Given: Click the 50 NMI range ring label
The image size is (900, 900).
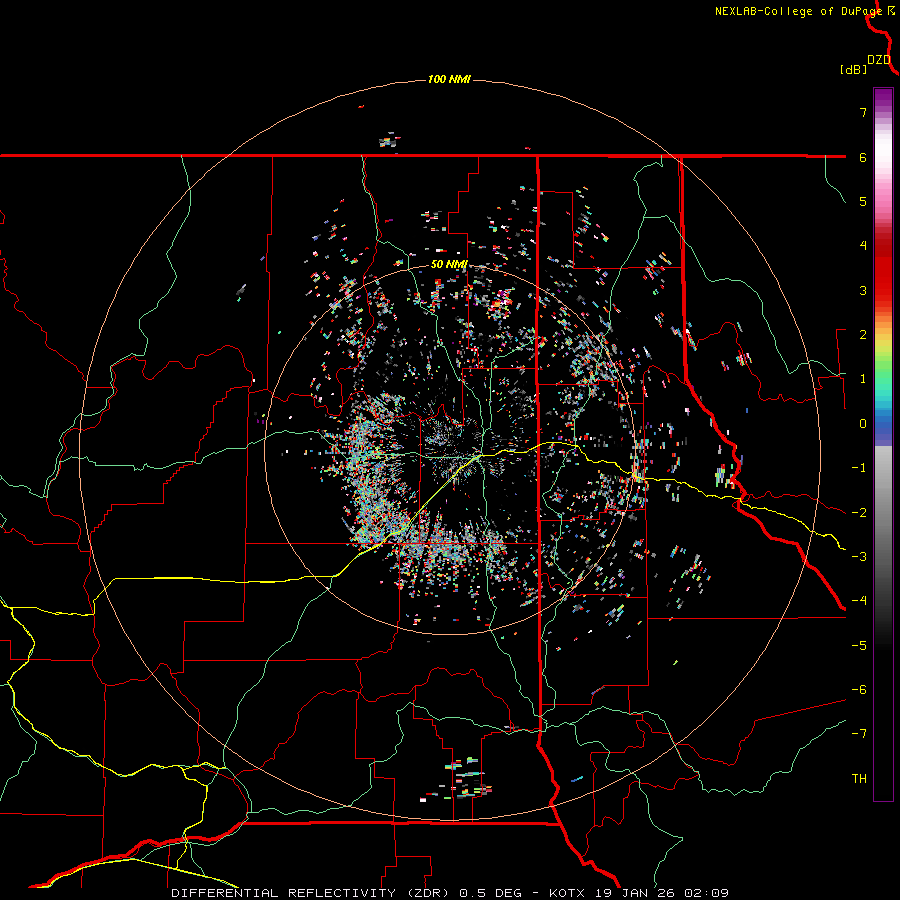Looking at the screenshot, I should [449, 265].
